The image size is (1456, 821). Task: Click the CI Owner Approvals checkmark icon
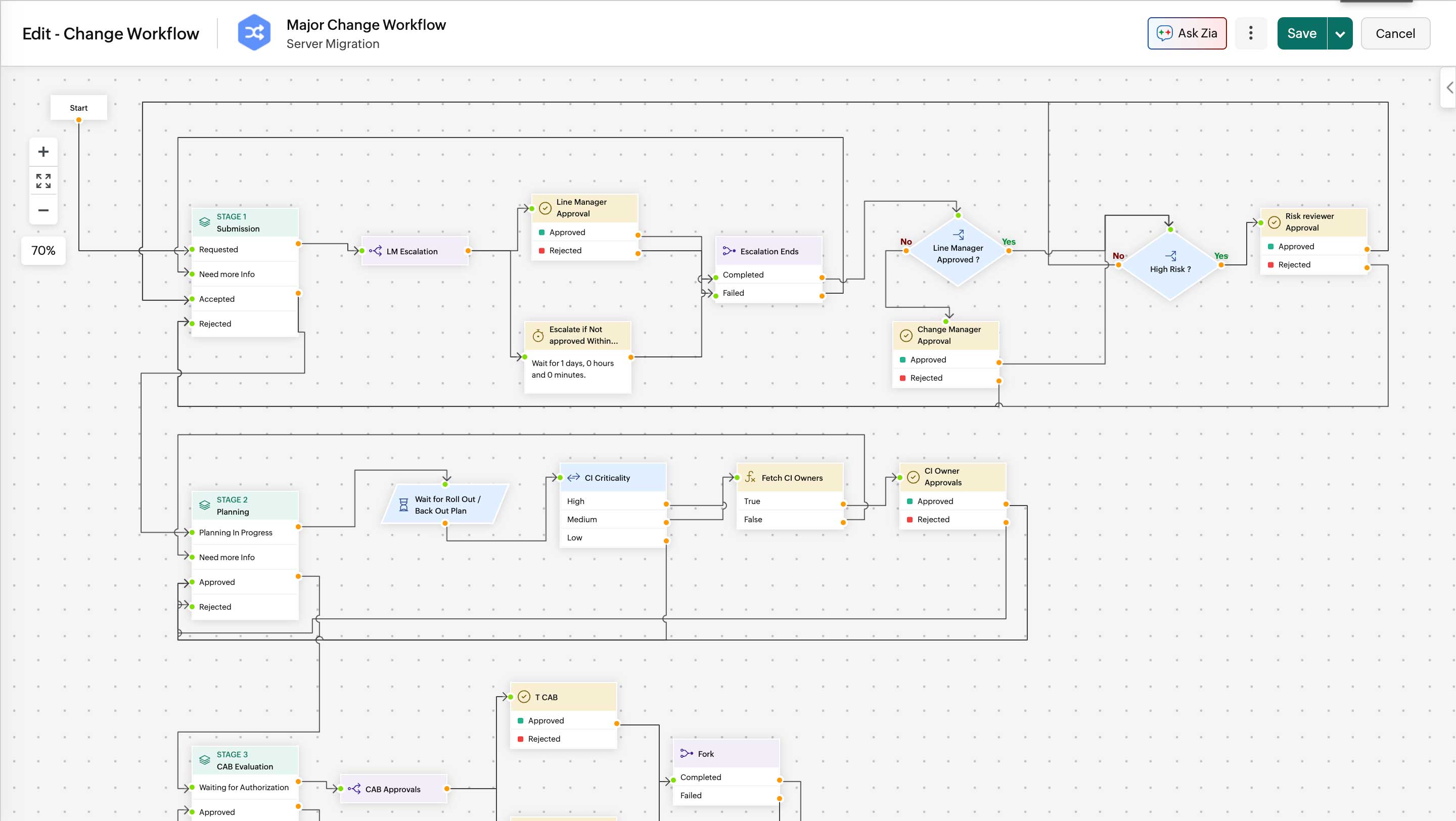(x=914, y=476)
